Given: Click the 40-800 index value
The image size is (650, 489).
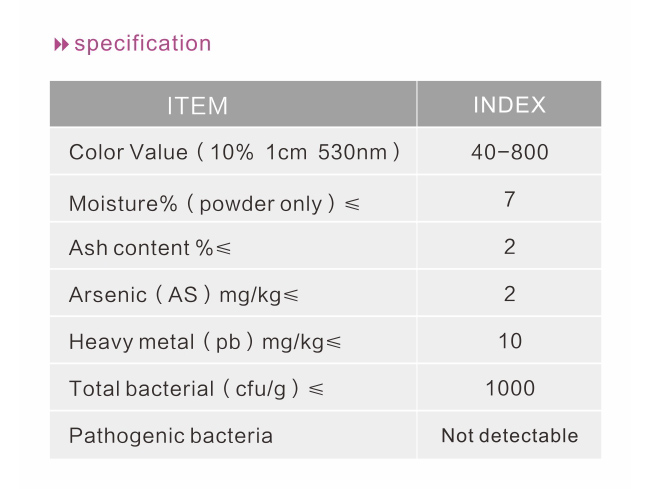Looking at the screenshot, I should point(509,152).
